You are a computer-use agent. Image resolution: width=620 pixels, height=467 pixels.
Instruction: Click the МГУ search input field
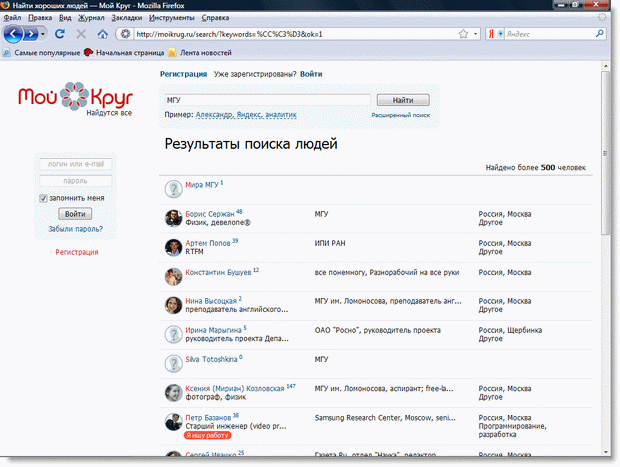pyautogui.click(x=267, y=100)
